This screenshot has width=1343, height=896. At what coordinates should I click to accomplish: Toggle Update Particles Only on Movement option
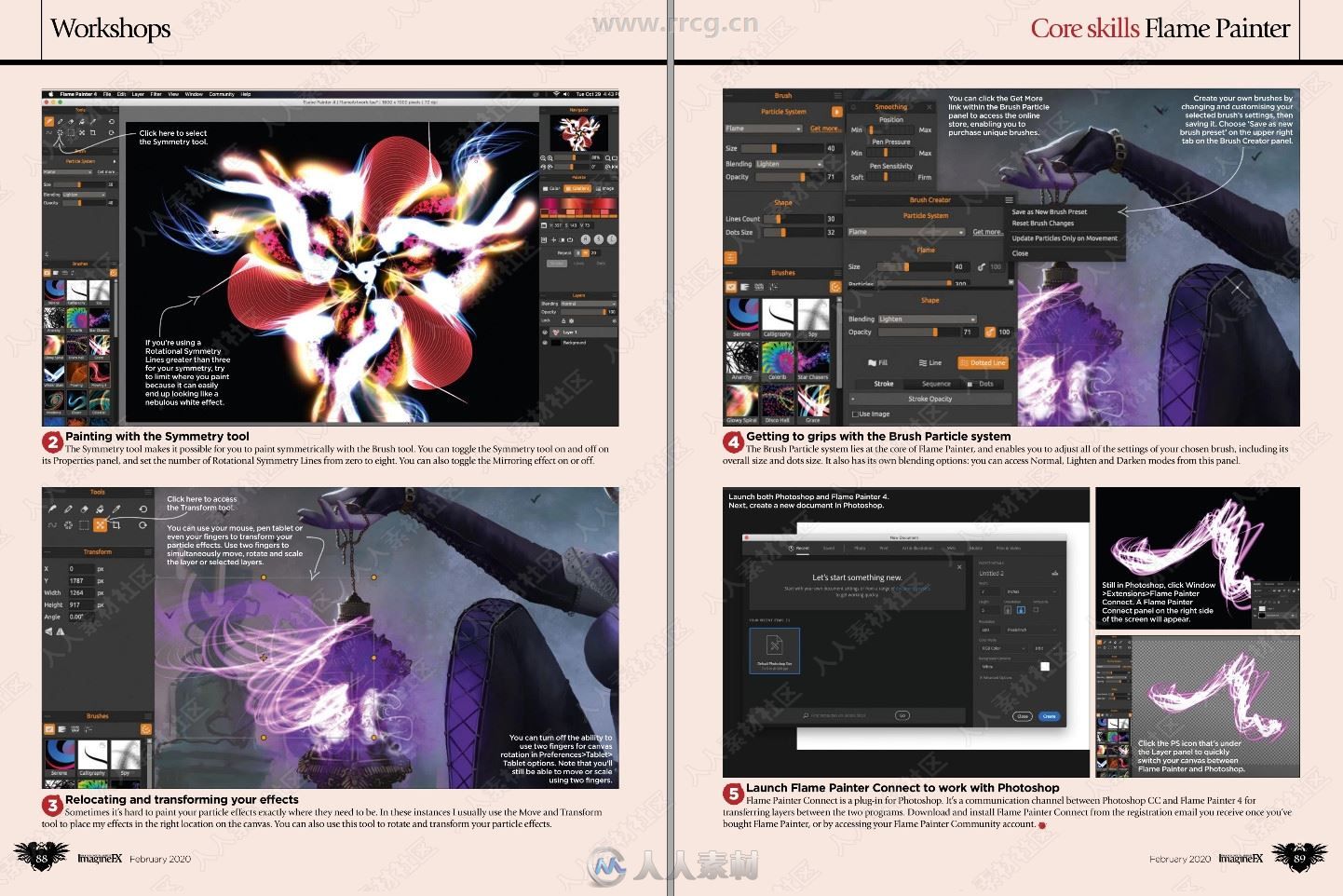[1065, 238]
